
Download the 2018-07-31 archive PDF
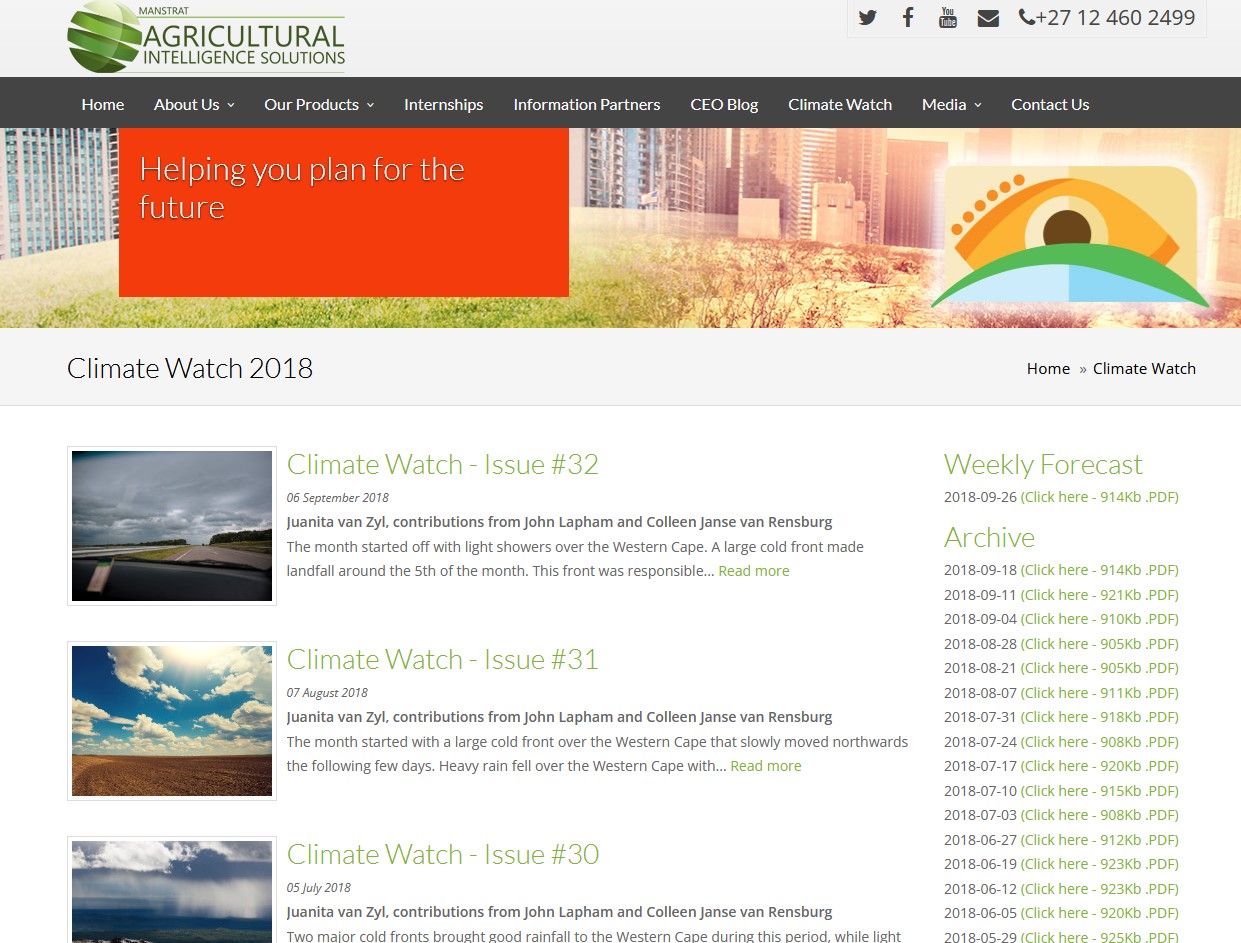pos(1099,717)
